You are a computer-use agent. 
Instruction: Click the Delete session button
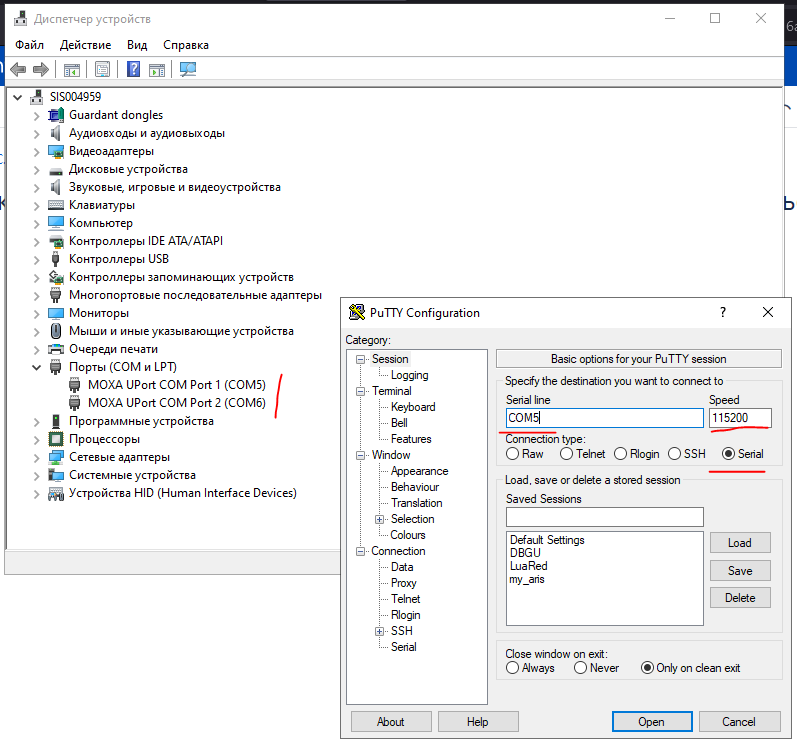click(x=740, y=598)
